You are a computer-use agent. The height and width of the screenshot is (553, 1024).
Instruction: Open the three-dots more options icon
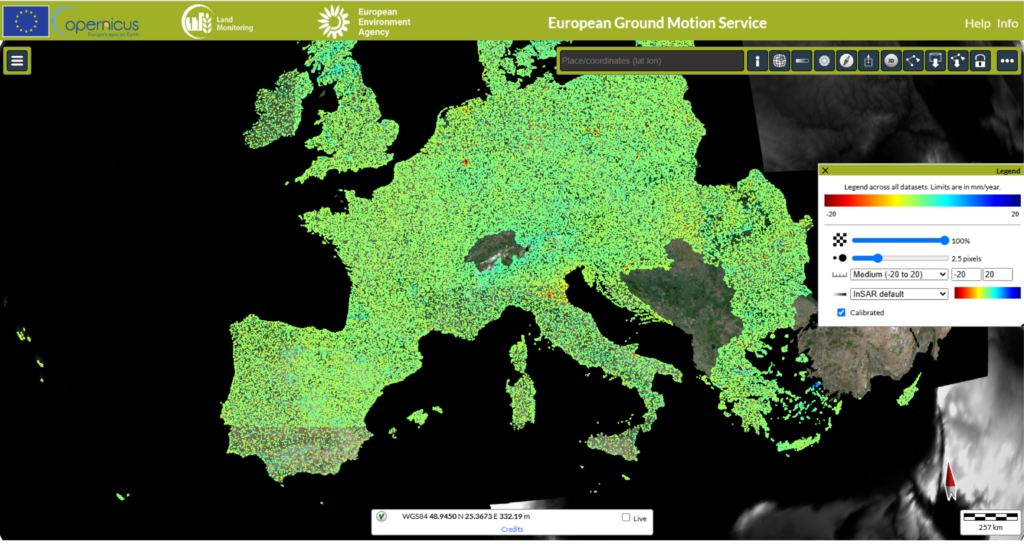[1007, 61]
